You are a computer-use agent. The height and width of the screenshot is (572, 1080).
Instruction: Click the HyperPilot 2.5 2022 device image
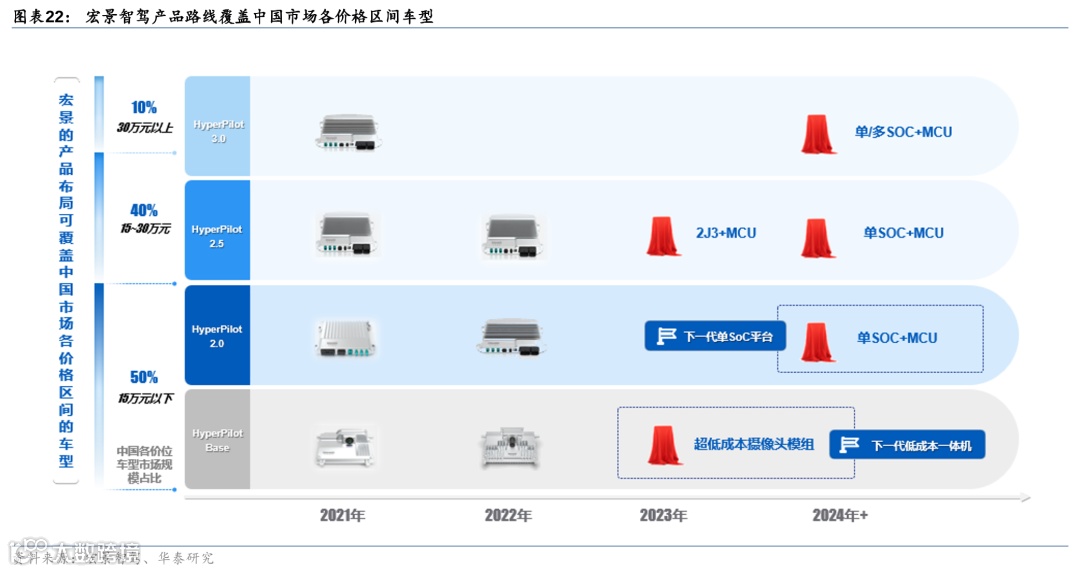(x=512, y=236)
